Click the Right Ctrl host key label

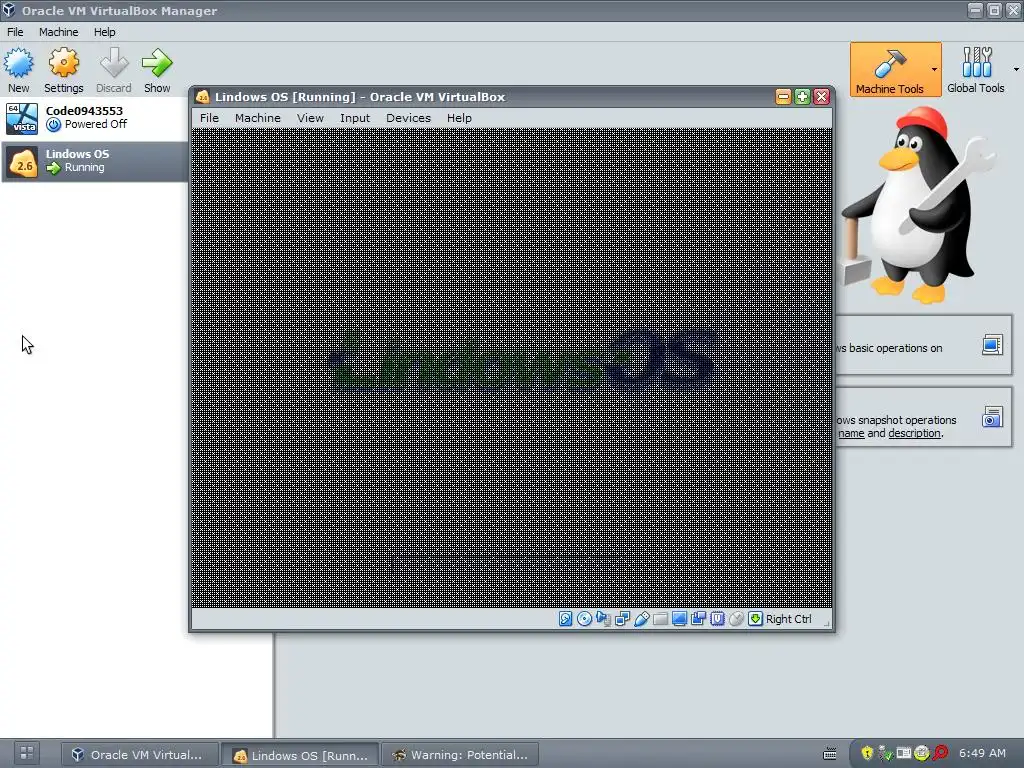pyautogui.click(x=788, y=619)
